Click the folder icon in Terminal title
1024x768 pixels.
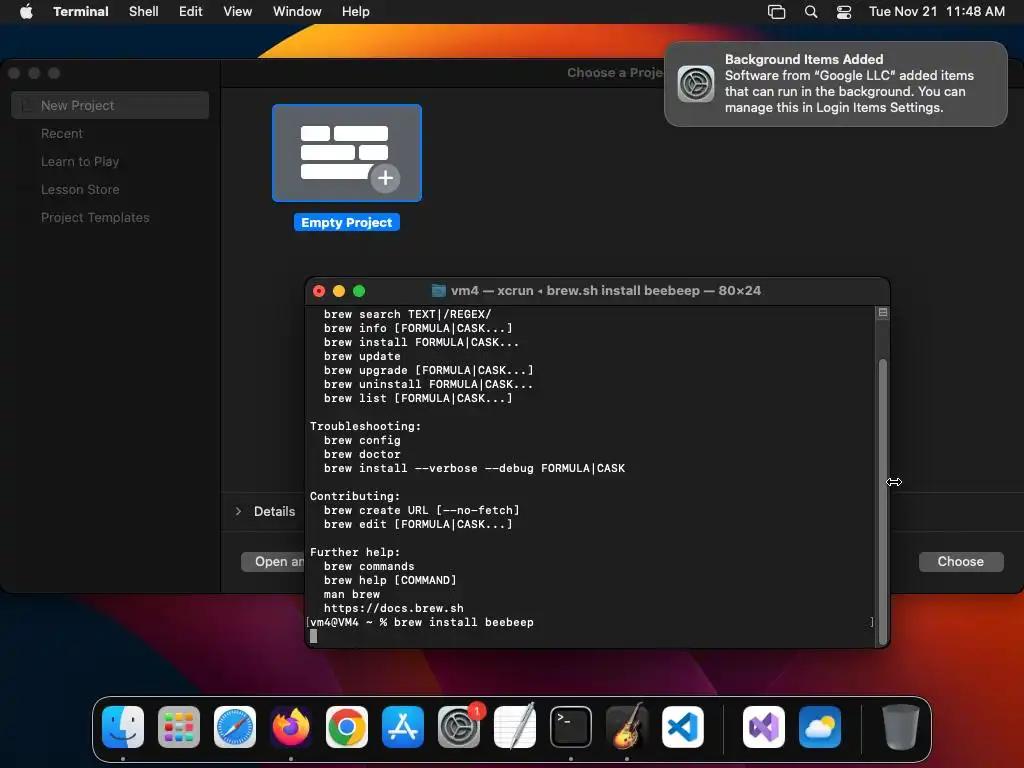pos(439,291)
